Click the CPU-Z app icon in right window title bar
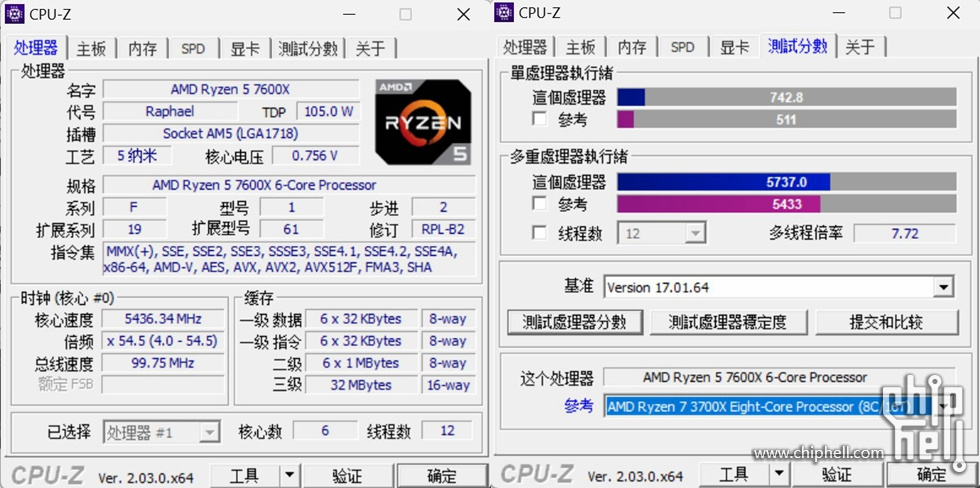Image resolution: width=980 pixels, height=488 pixels. click(x=504, y=12)
